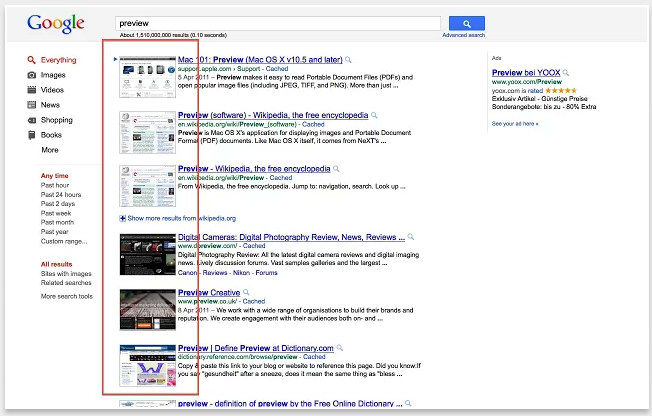
Task: Open Cached link for Preview_(software) result
Action: 313,124
